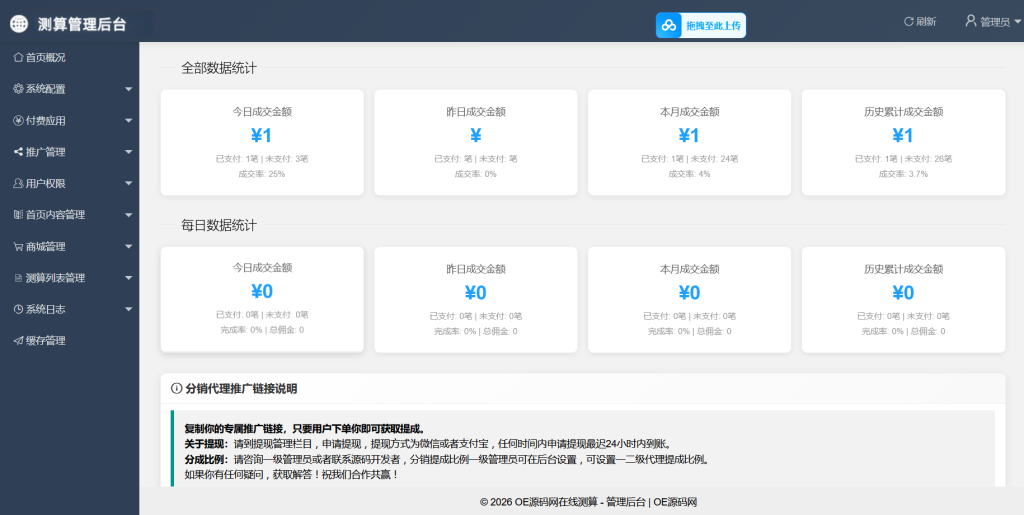Image resolution: width=1024 pixels, height=515 pixels.
Task: Click the 刷新 refresh button
Action: pyautogui.click(x=920, y=22)
